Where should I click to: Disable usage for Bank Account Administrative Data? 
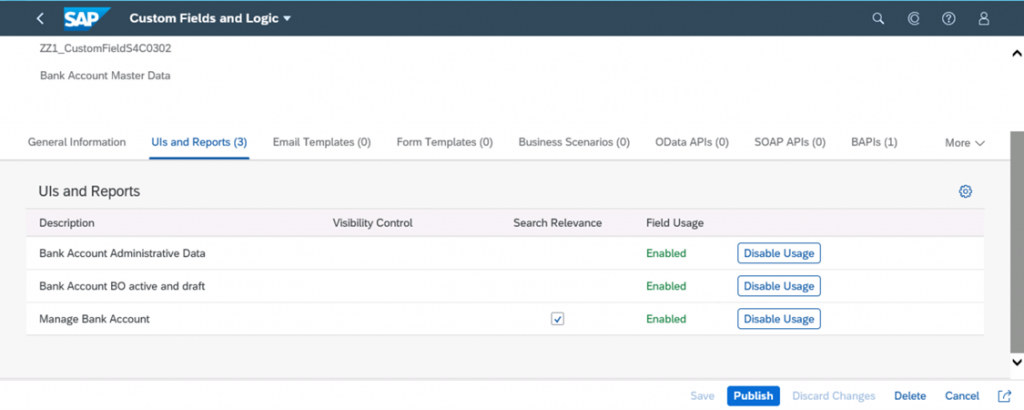point(778,253)
